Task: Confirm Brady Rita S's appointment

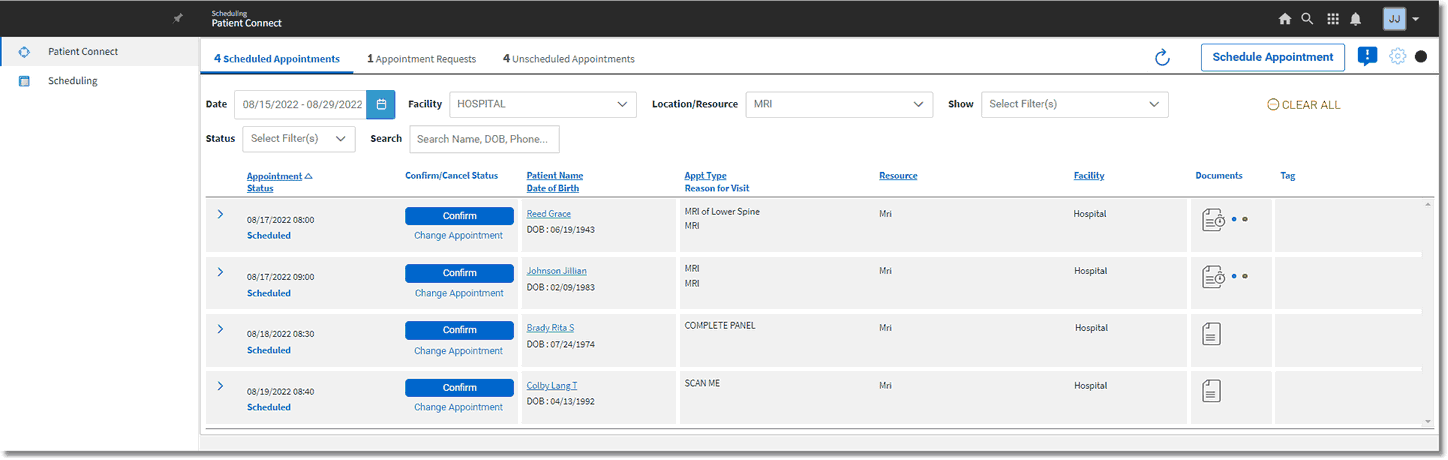Action: click(459, 330)
